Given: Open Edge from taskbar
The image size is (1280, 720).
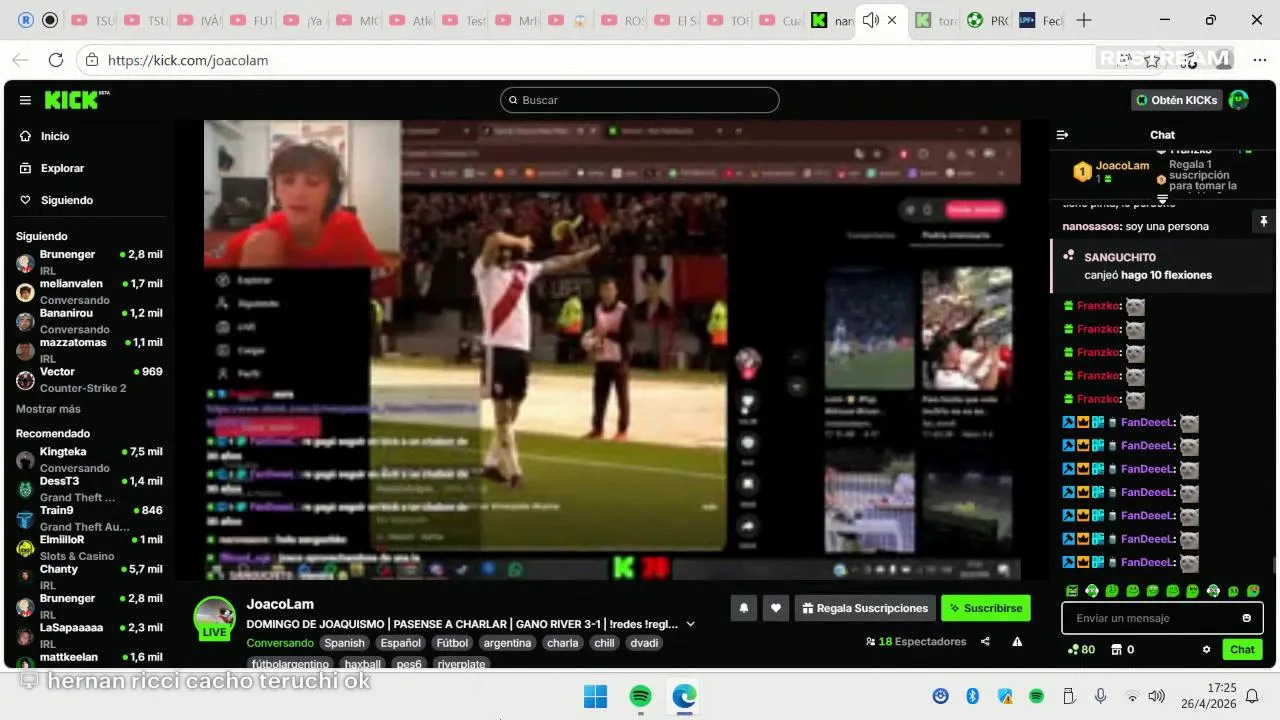Looking at the screenshot, I should pos(684,696).
